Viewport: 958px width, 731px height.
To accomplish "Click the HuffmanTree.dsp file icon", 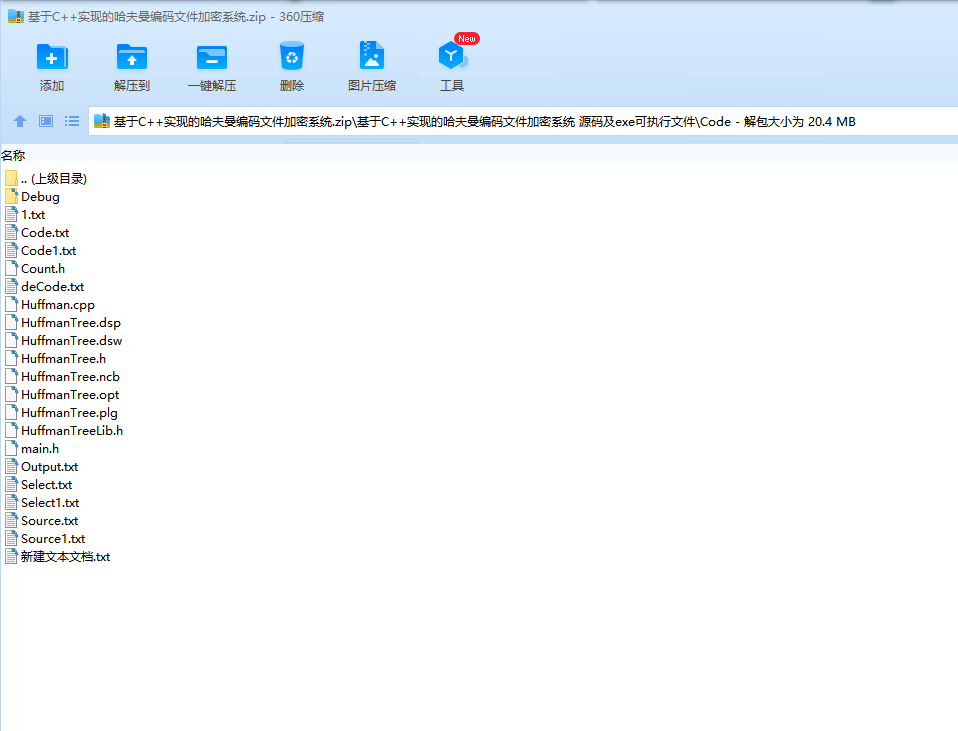I will (11, 322).
